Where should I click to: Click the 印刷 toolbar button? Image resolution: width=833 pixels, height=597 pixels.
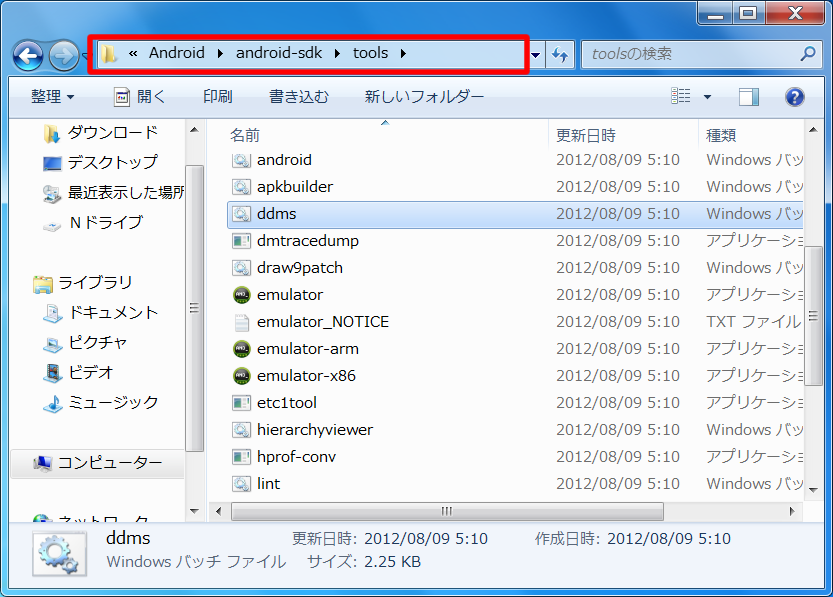(218, 97)
